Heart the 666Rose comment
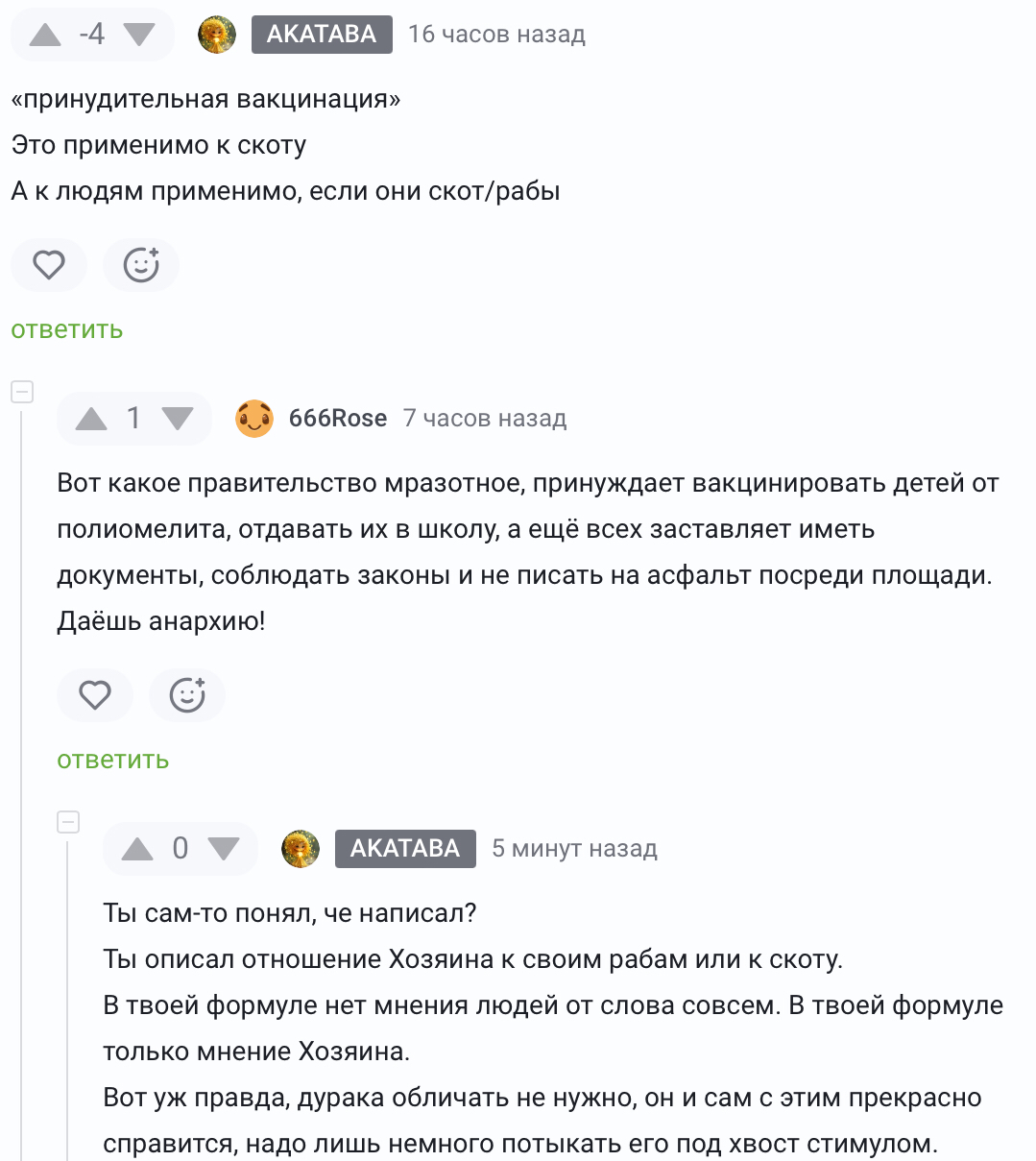The width and height of the screenshot is (1036, 1161). point(95,695)
